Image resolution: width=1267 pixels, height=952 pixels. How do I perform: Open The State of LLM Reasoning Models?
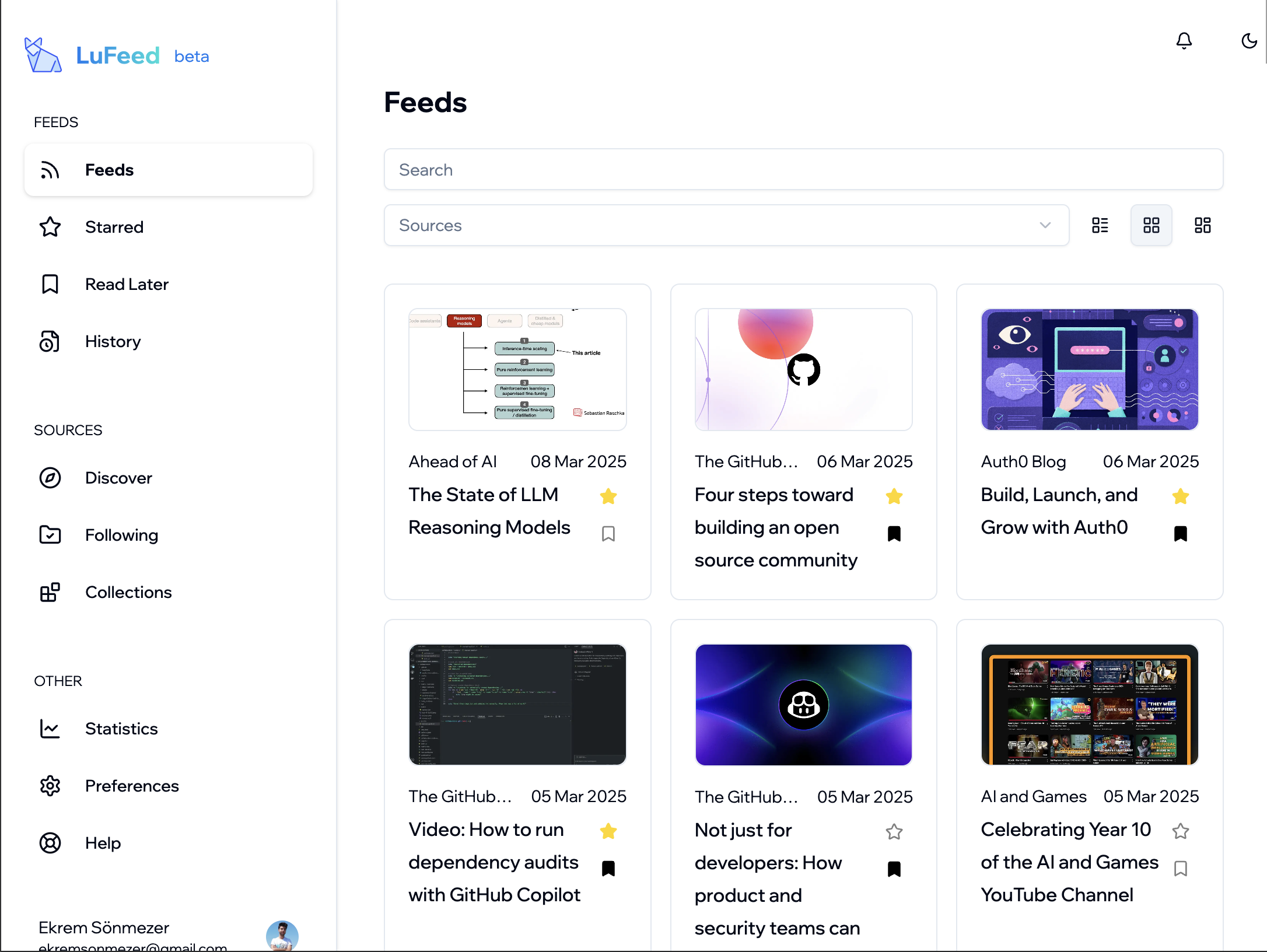coord(489,511)
